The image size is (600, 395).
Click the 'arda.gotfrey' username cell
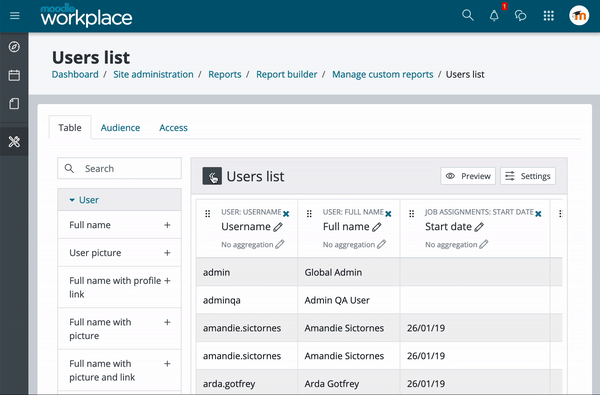point(247,384)
